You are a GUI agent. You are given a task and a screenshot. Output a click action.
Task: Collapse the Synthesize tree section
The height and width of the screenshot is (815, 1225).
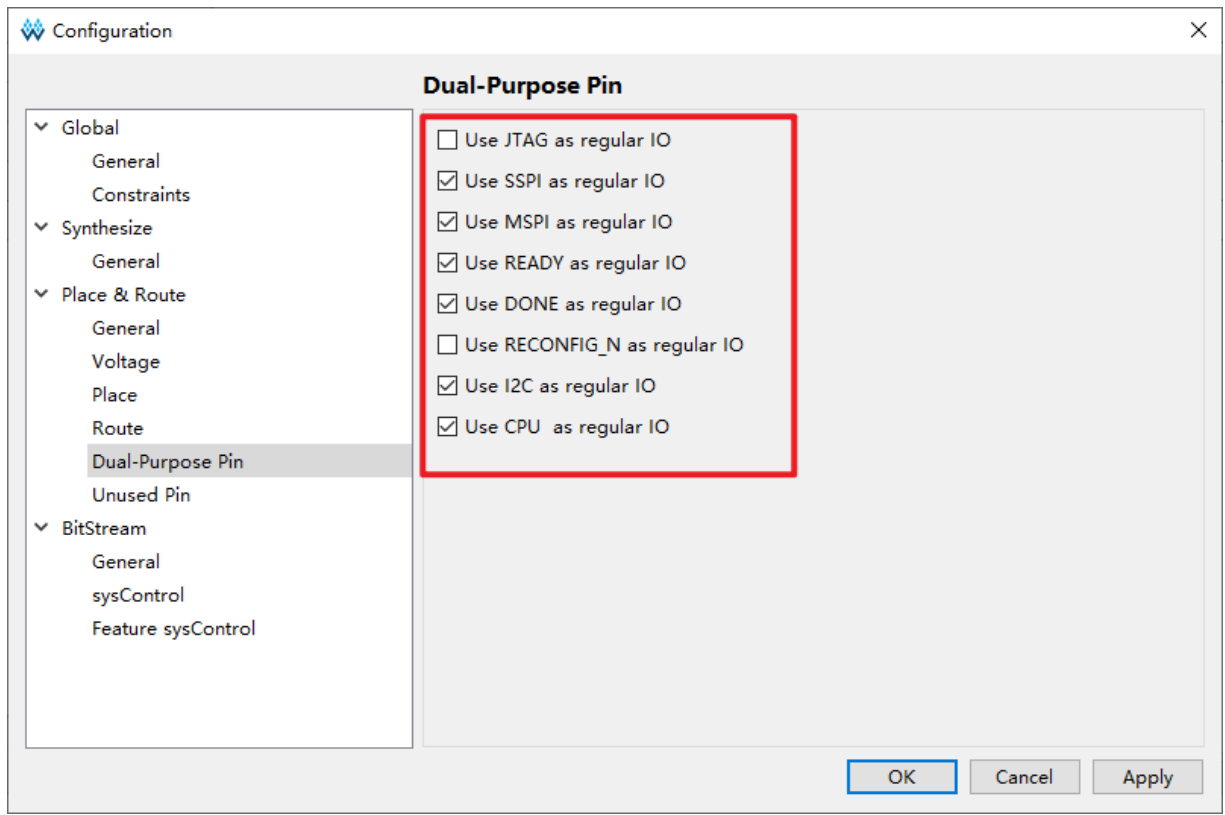(41, 227)
